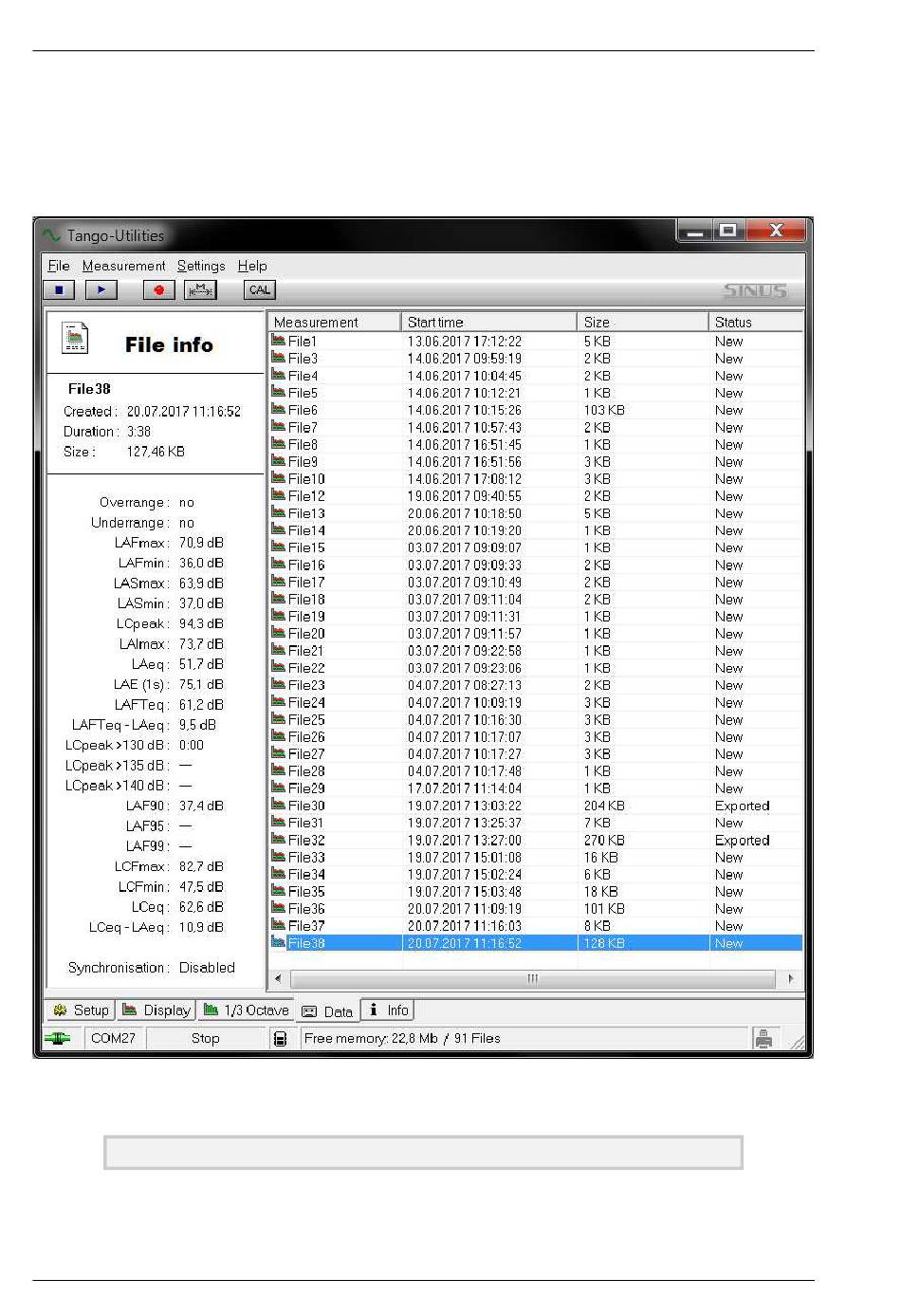Select the File37 row name
This screenshot has height=1316, width=901.
click(306, 926)
